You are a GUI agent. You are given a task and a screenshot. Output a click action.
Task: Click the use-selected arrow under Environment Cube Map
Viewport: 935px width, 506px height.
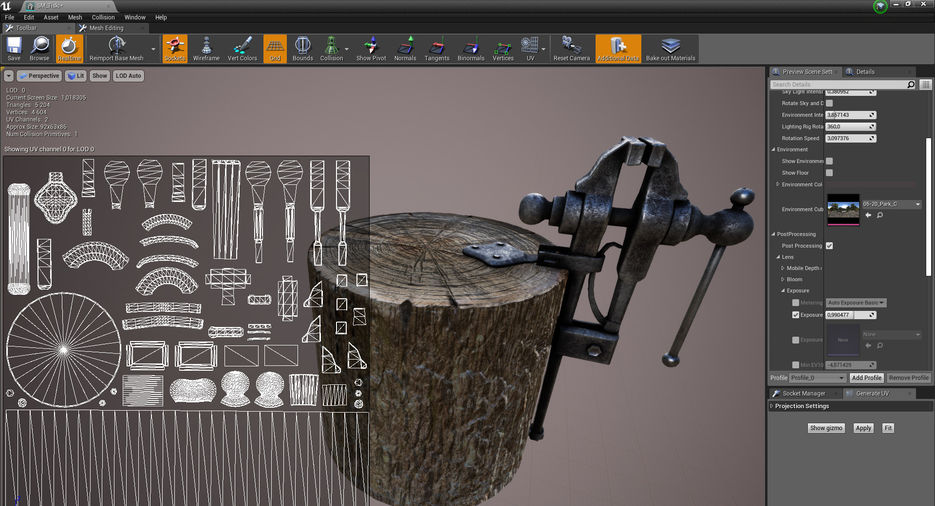click(x=868, y=215)
